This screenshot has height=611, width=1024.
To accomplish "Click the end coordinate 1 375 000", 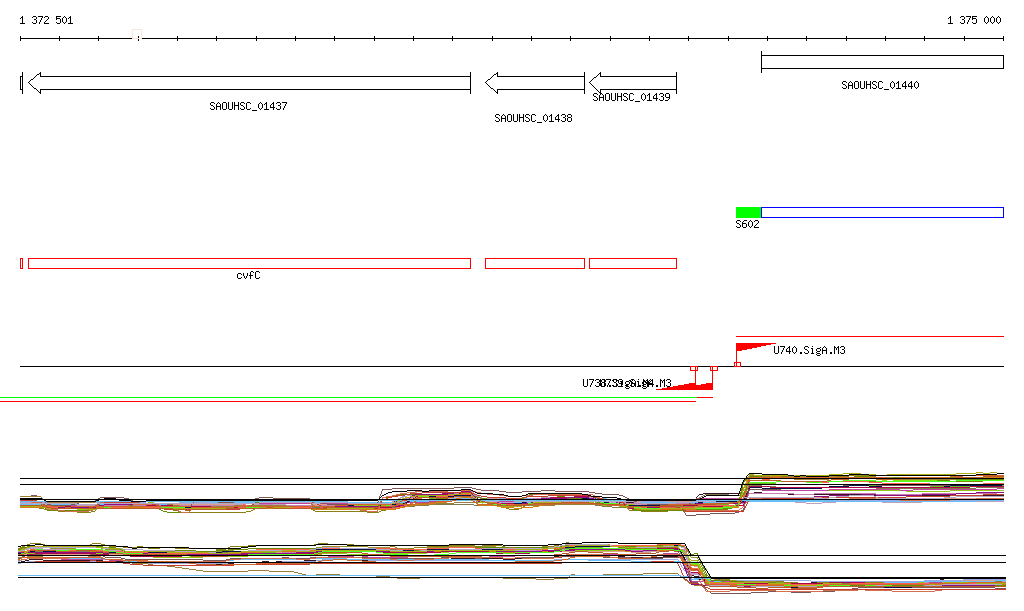I will [x=974, y=20].
